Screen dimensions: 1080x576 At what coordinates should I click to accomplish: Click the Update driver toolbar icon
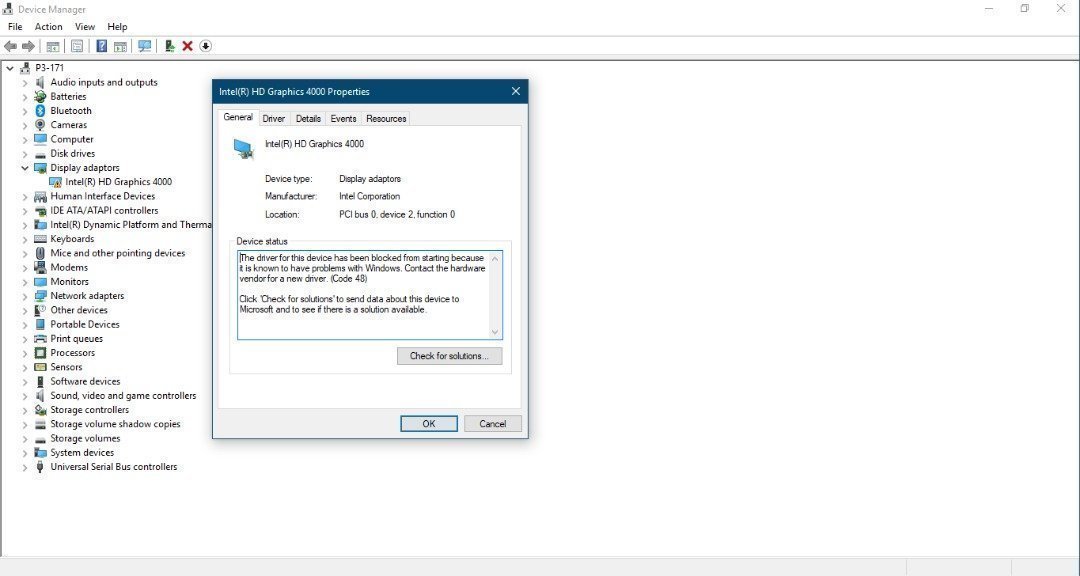click(169, 46)
